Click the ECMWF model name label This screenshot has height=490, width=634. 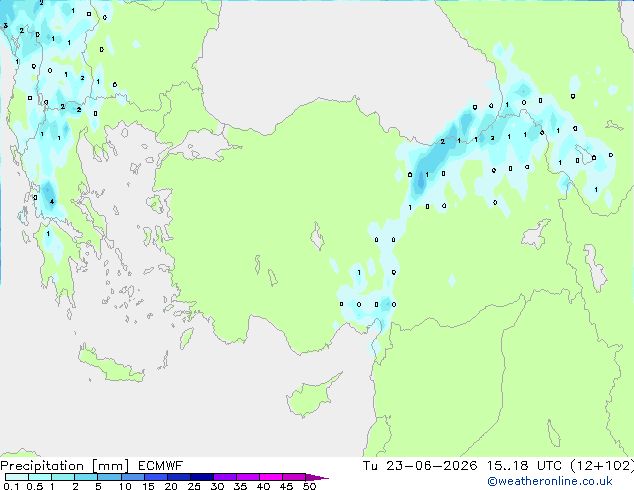(161, 466)
